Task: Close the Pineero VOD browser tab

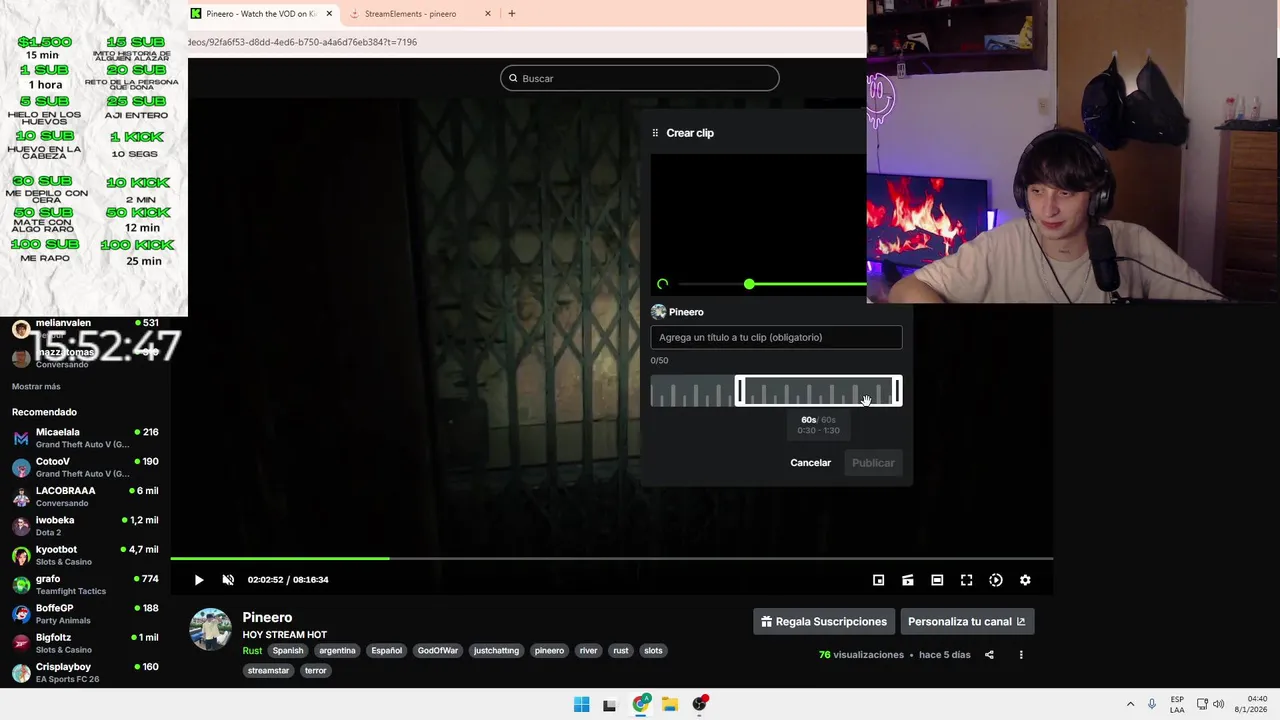Action: [329, 14]
